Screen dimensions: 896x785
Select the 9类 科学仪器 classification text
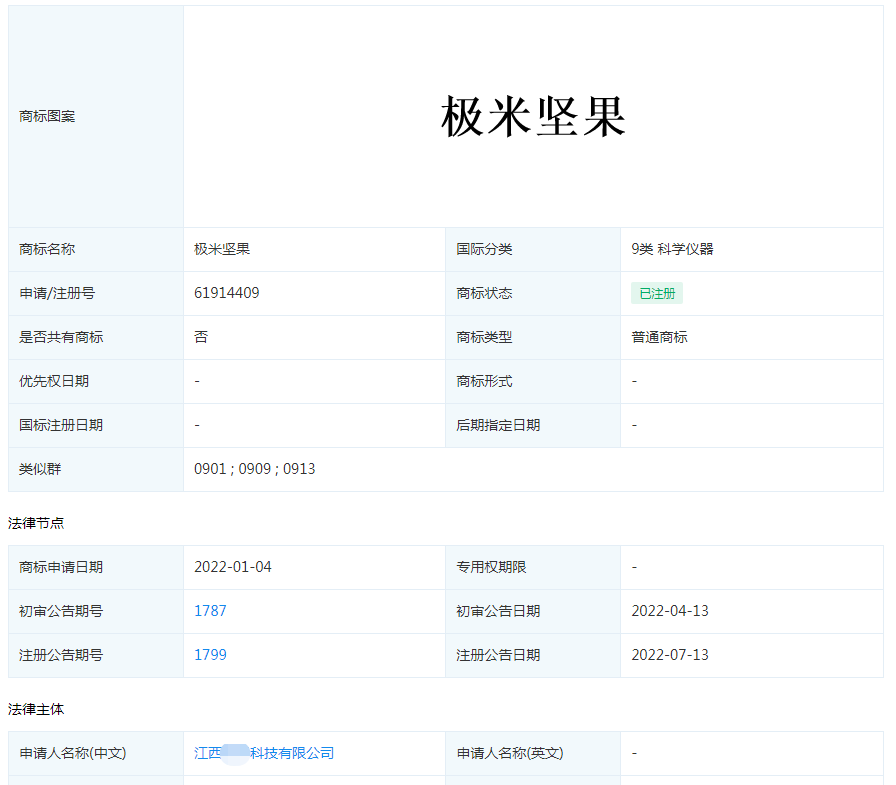pos(672,249)
